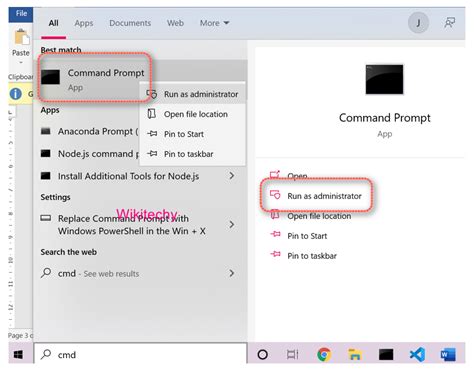Open the Web search tab
This screenshot has width=474, height=372.
pyautogui.click(x=175, y=23)
